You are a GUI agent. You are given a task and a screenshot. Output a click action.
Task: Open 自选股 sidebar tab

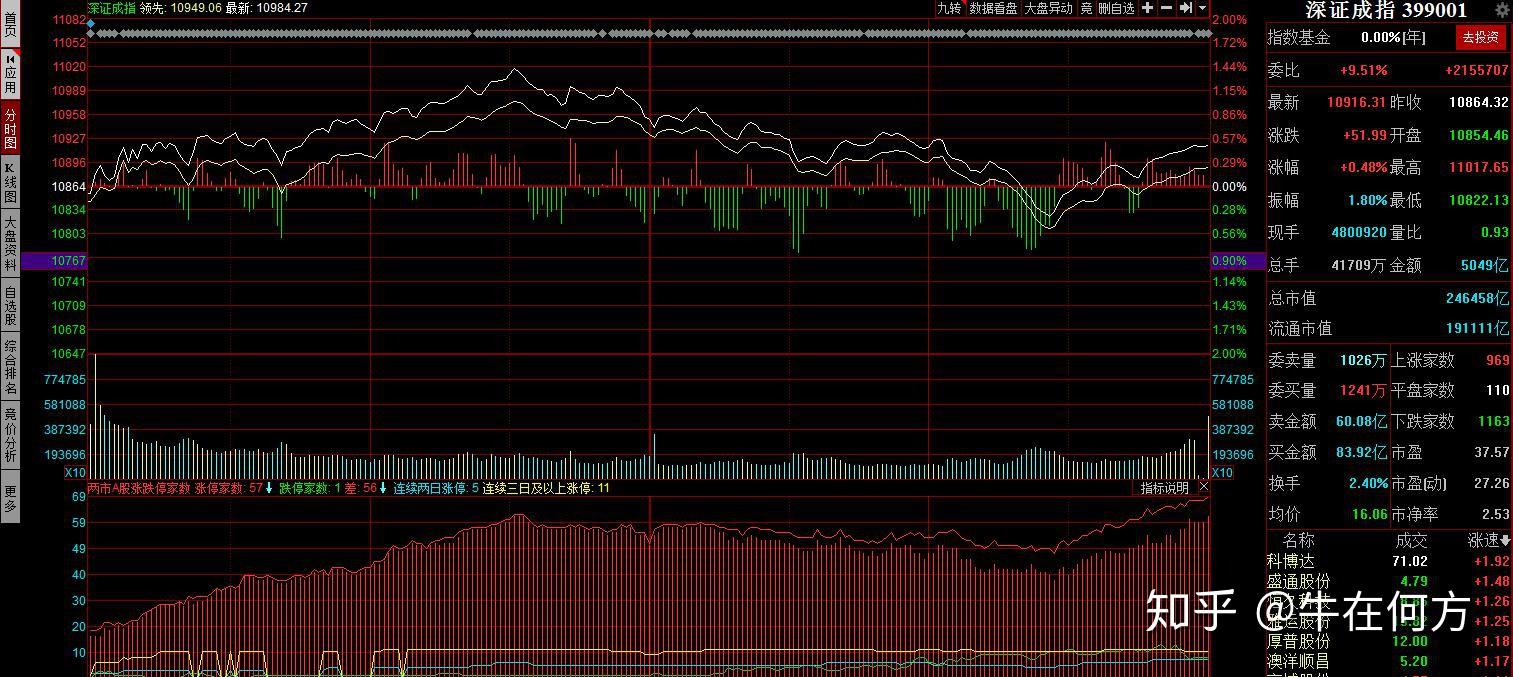coord(10,306)
